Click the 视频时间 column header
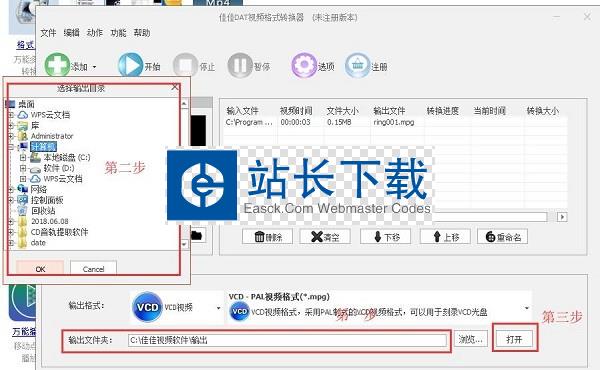This screenshot has width=600, height=370. click(296, 111)
